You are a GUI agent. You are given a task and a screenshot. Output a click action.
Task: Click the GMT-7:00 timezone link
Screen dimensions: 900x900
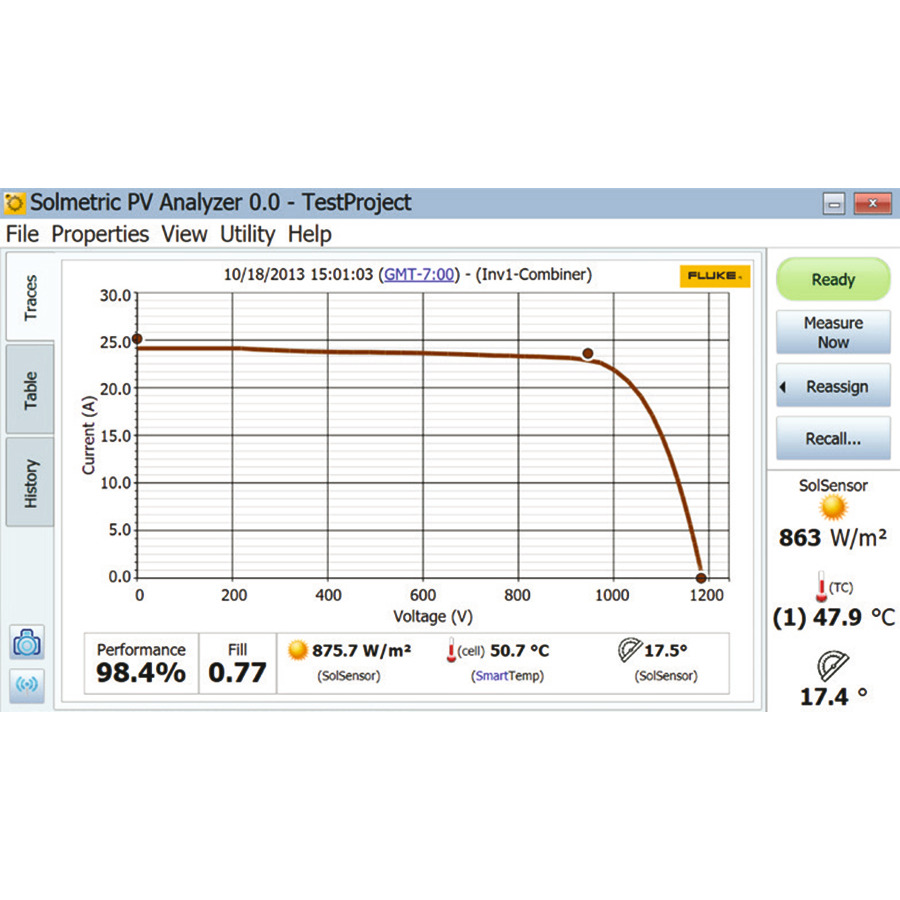pyautogui.click(x=418, y=274)
